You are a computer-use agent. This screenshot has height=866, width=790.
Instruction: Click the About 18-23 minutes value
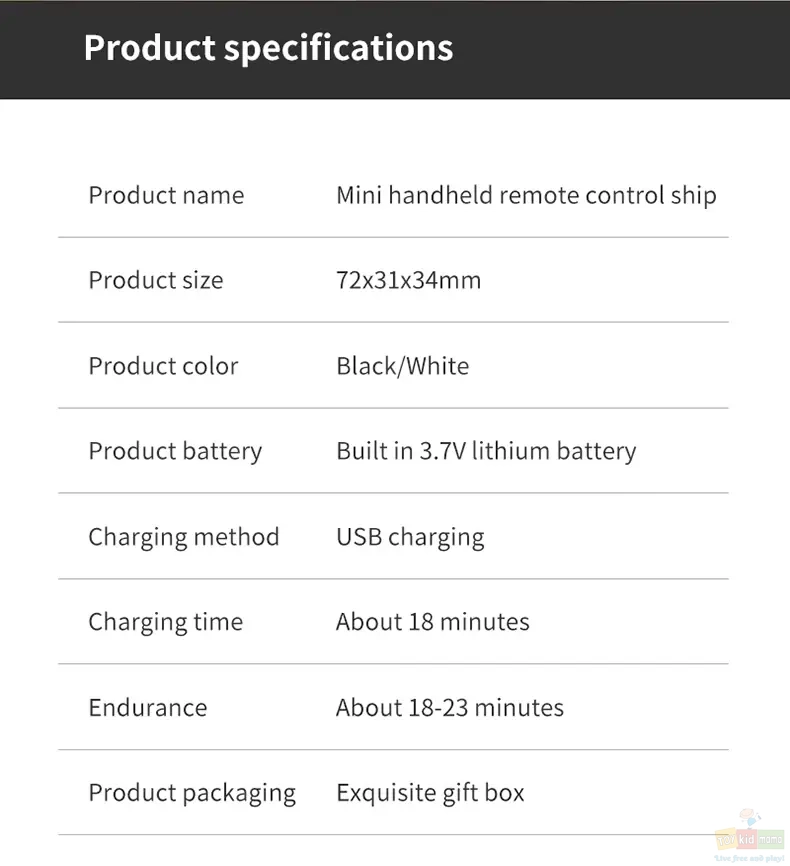pyautogui.click(x=450, y=708)
